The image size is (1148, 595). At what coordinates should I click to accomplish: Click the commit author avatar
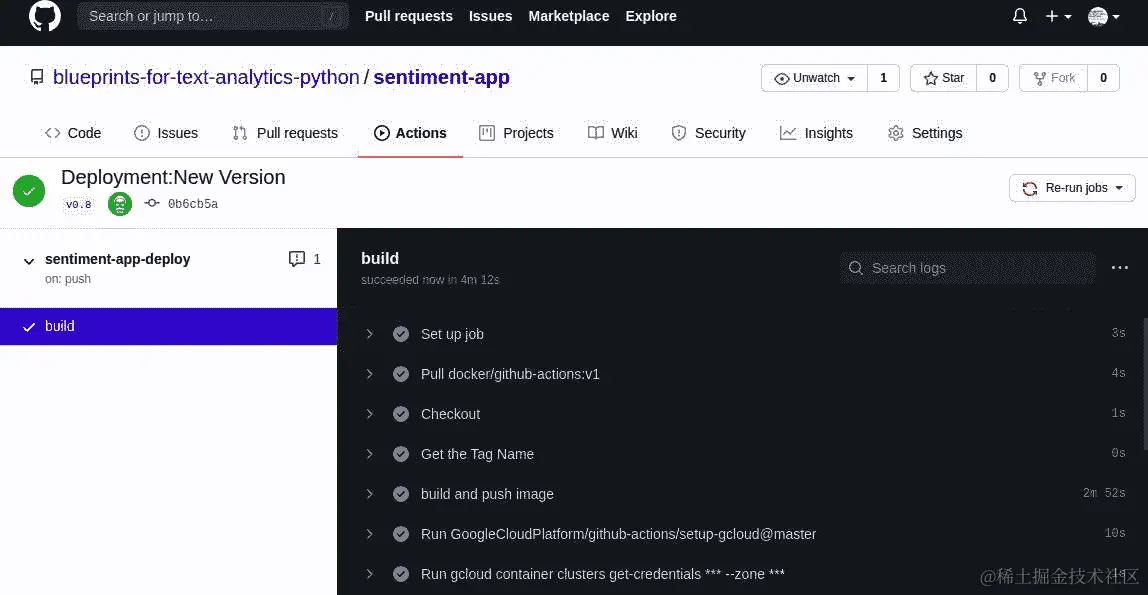120,204
